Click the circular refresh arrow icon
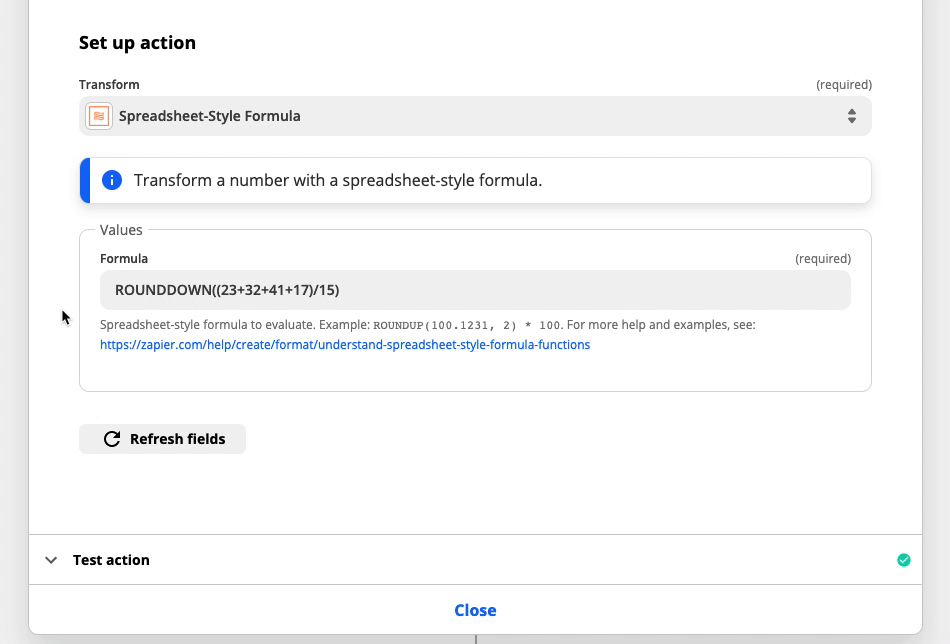 coord(112,439)
